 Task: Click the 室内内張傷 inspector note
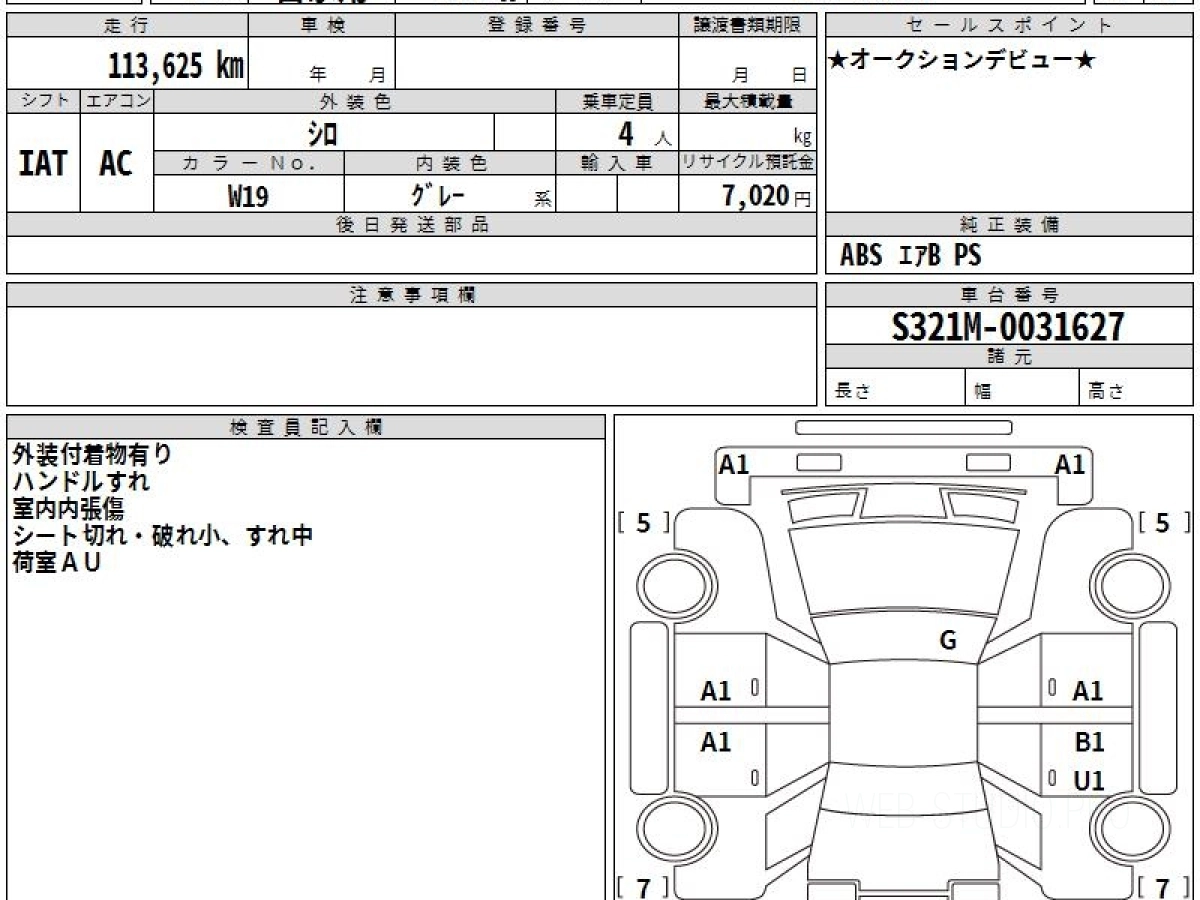point(68,508)
